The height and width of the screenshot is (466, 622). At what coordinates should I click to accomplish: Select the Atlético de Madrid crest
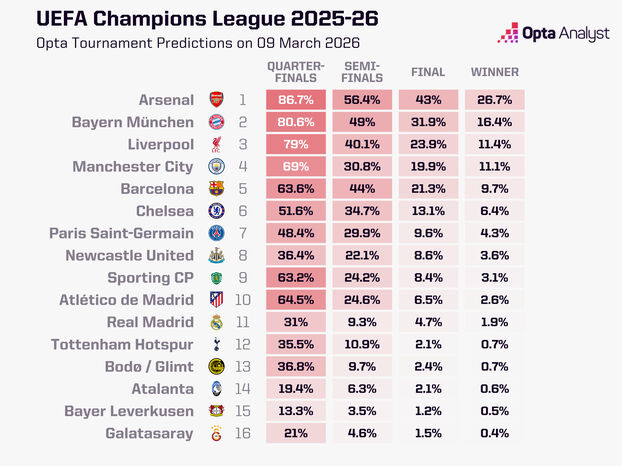(217, 300)
